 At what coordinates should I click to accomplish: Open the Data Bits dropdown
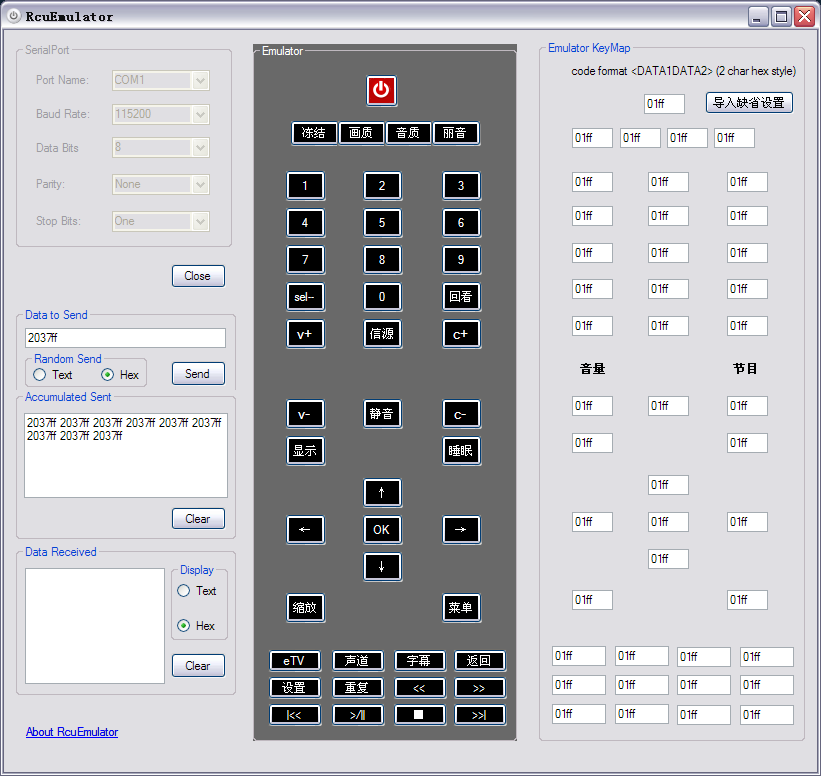pos(201,148)
